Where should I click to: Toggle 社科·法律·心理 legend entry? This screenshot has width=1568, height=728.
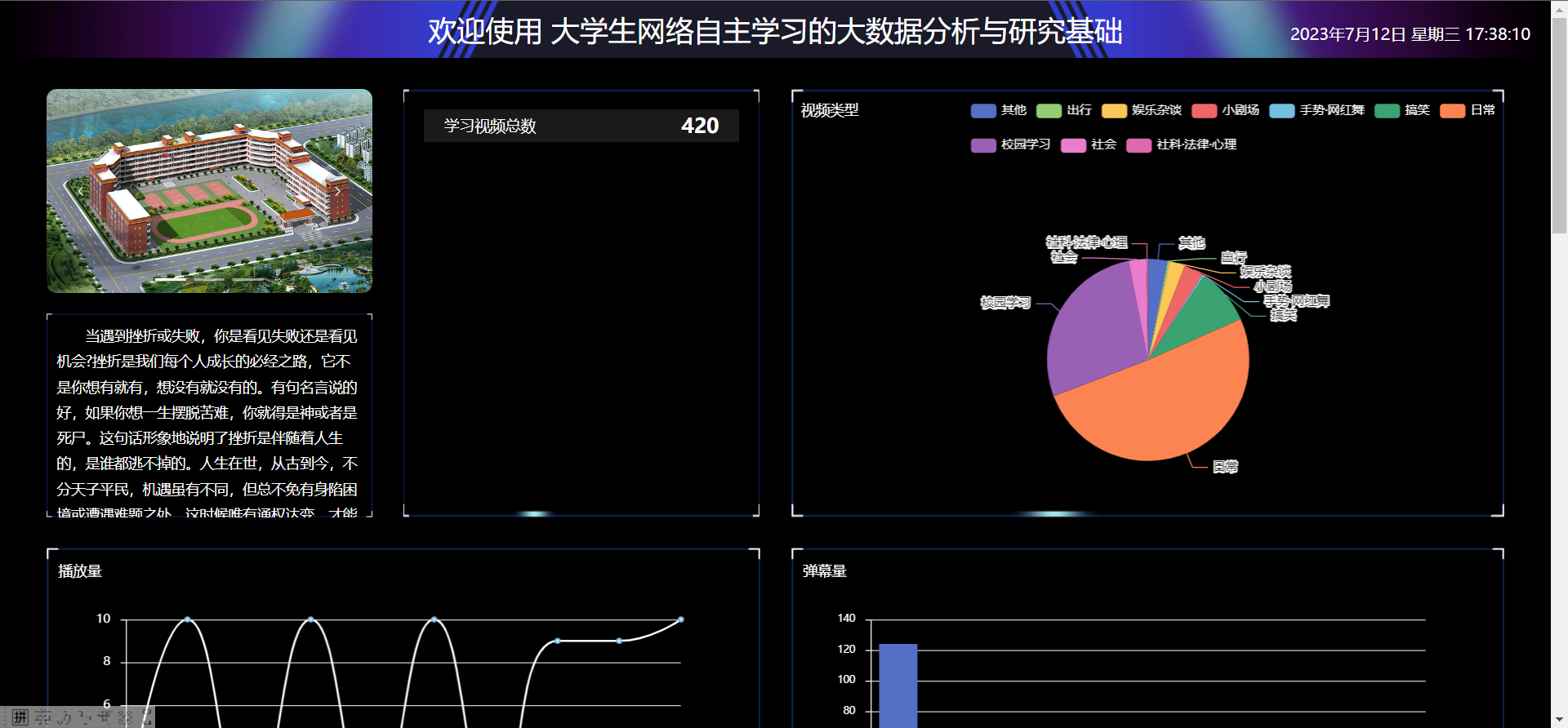click(1182, 144)
